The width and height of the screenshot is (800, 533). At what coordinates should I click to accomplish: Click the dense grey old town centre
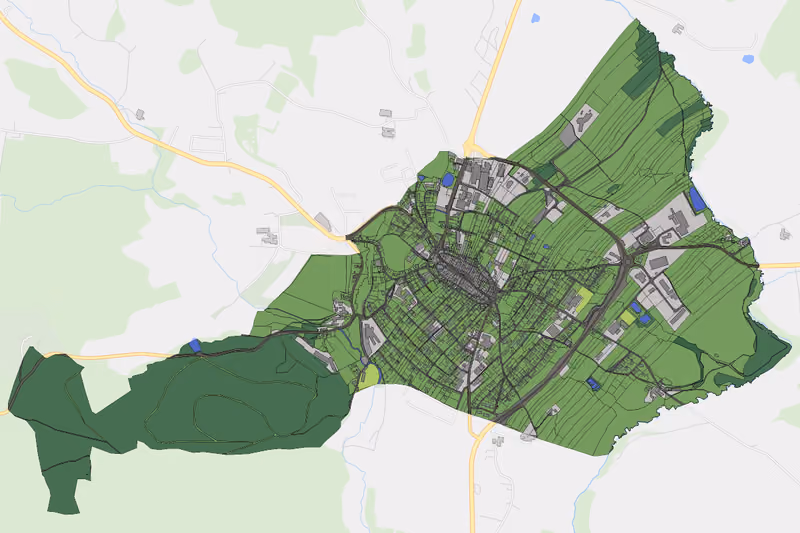pos(465,275)
